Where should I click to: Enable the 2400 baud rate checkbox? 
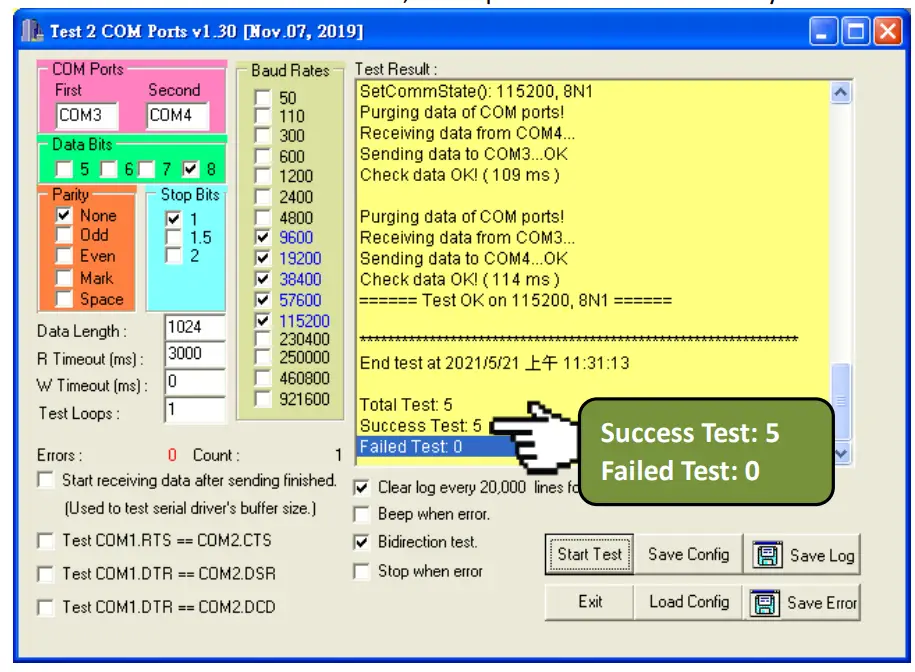[263, 197]
